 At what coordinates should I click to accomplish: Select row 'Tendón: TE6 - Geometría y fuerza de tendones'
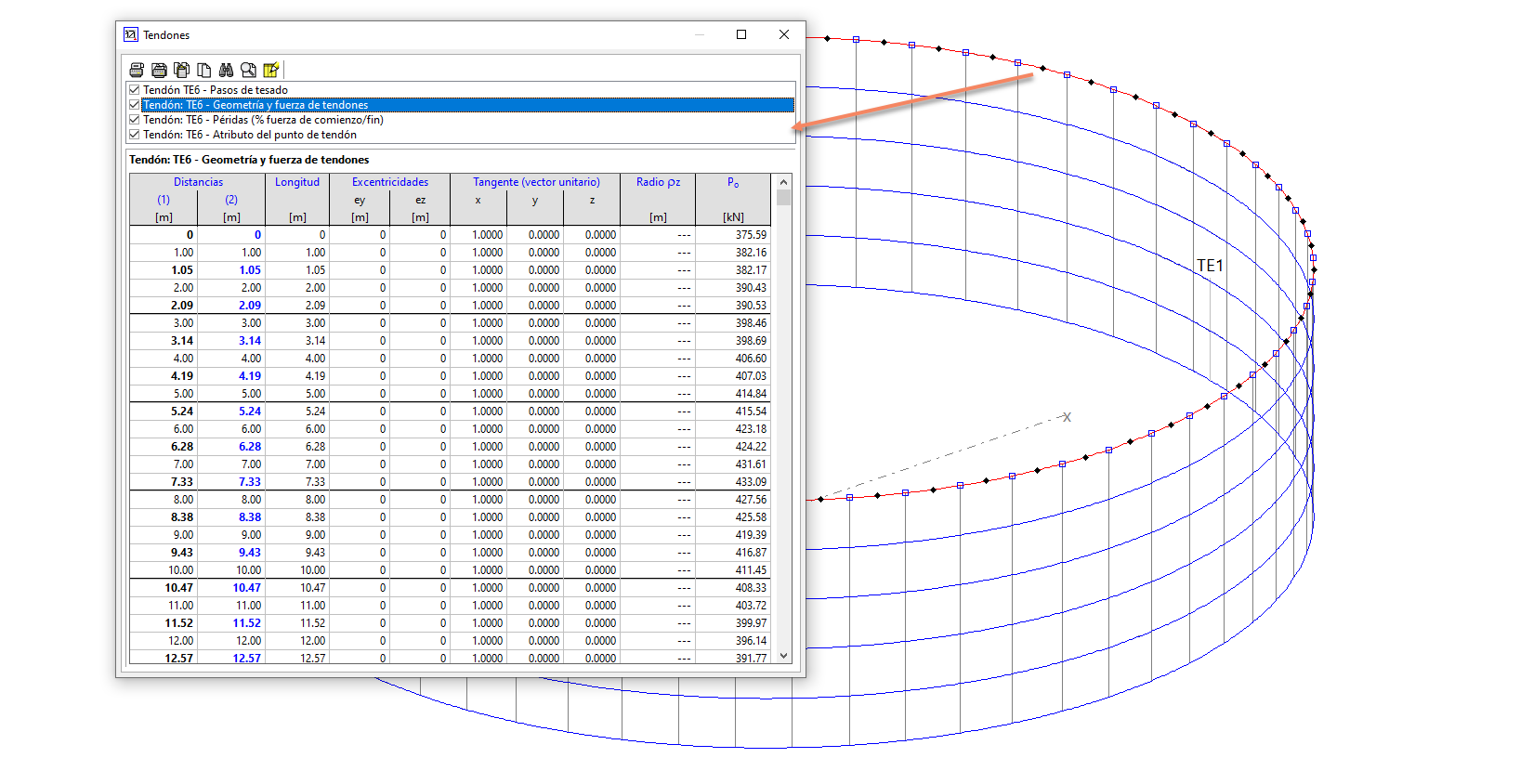(x=468, y=105)
